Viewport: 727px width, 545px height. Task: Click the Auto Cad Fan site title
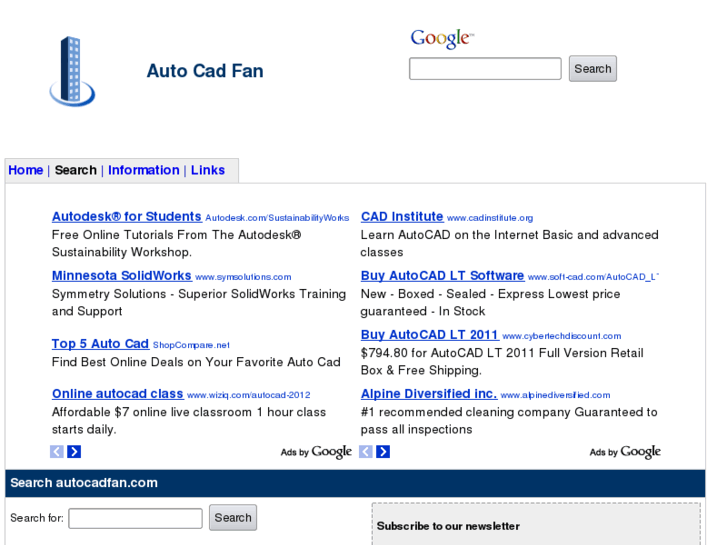click(x=205, y=71)
